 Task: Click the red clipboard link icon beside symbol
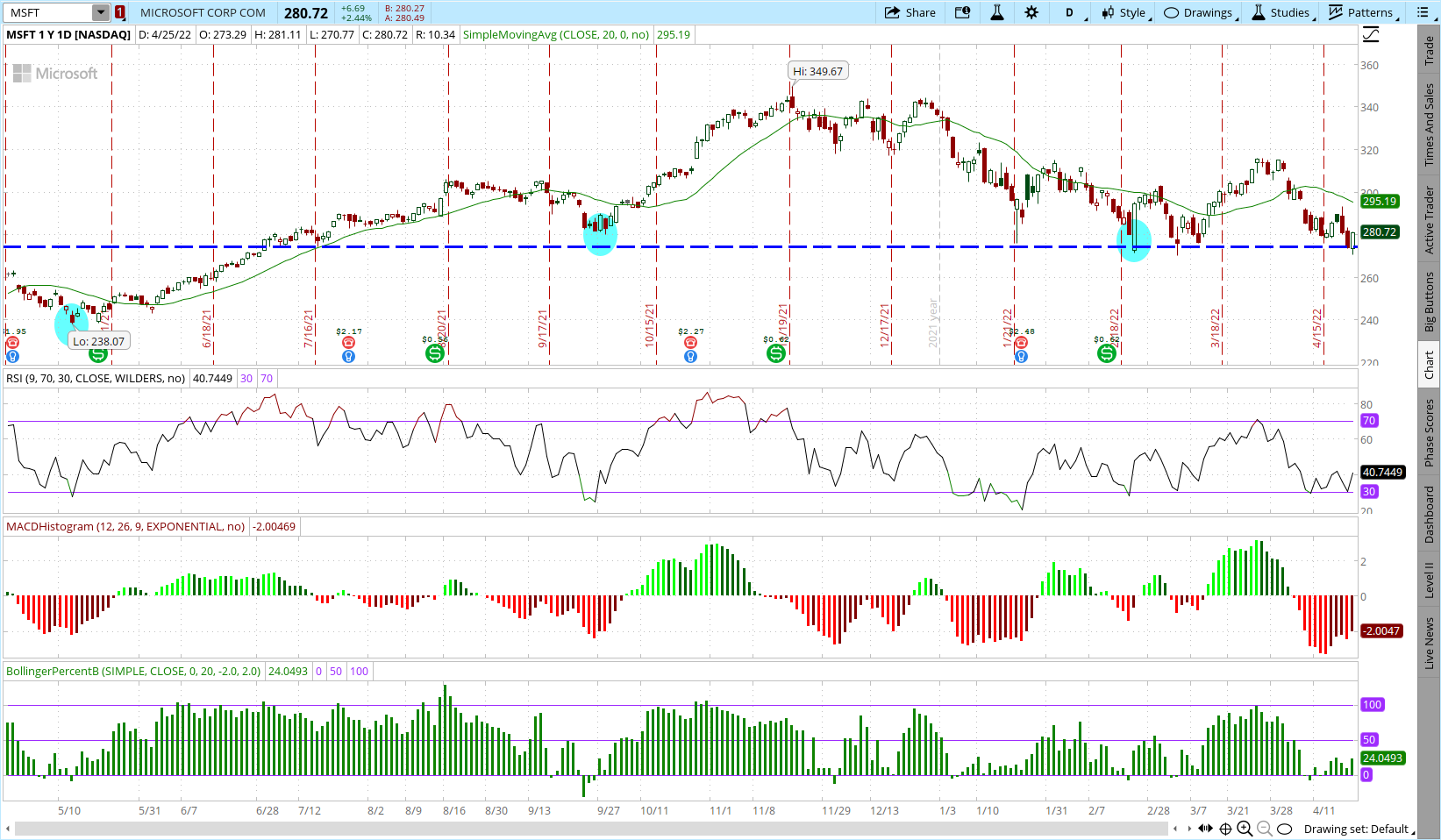click(120, 12)
